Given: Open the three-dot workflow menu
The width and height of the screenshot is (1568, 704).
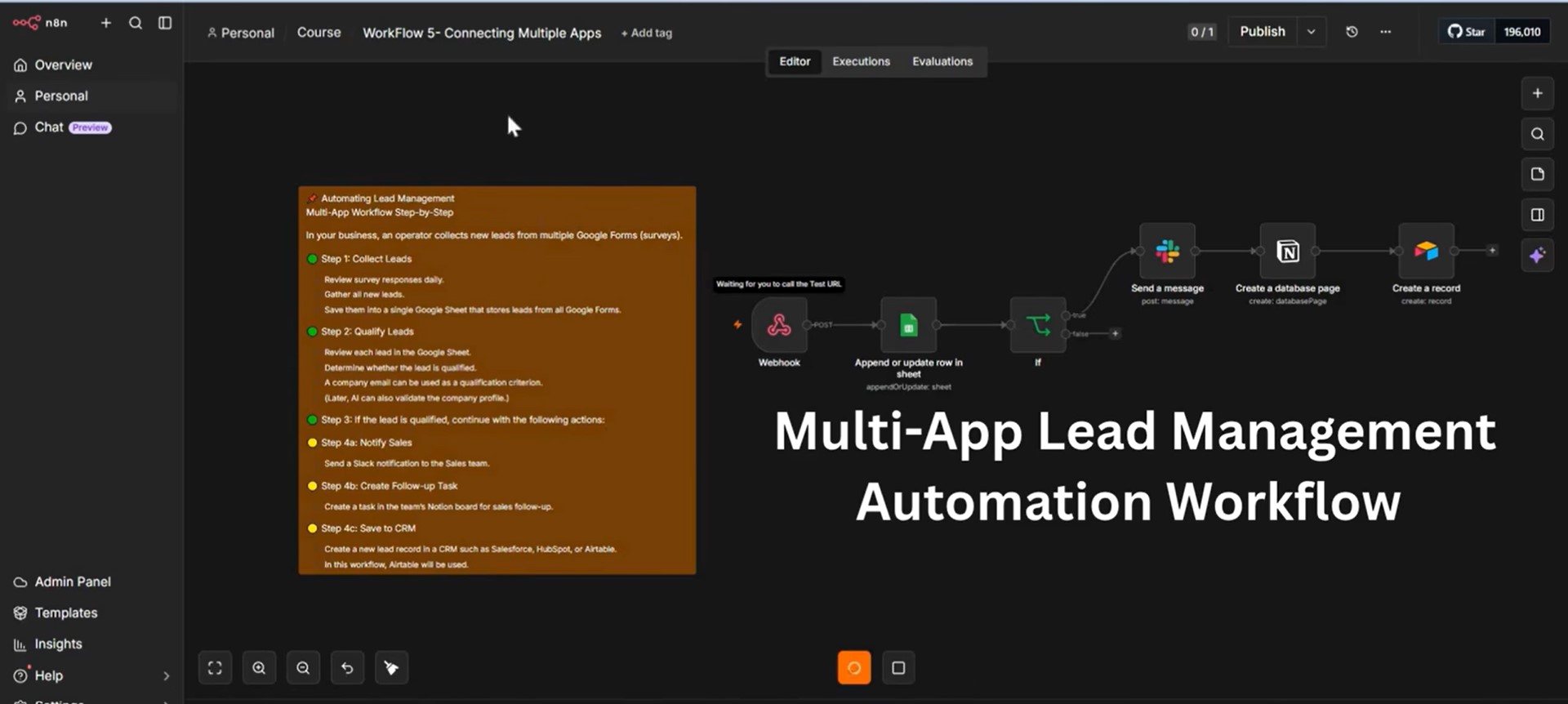Looking at the screenshot, I should coord(1385,31).
